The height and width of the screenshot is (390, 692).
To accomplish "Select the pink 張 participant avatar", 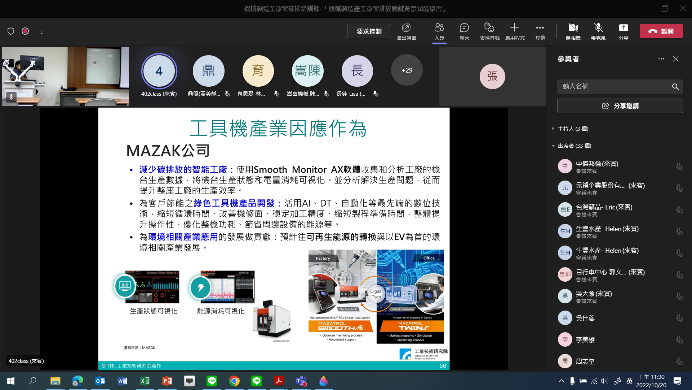I will 492,76.
